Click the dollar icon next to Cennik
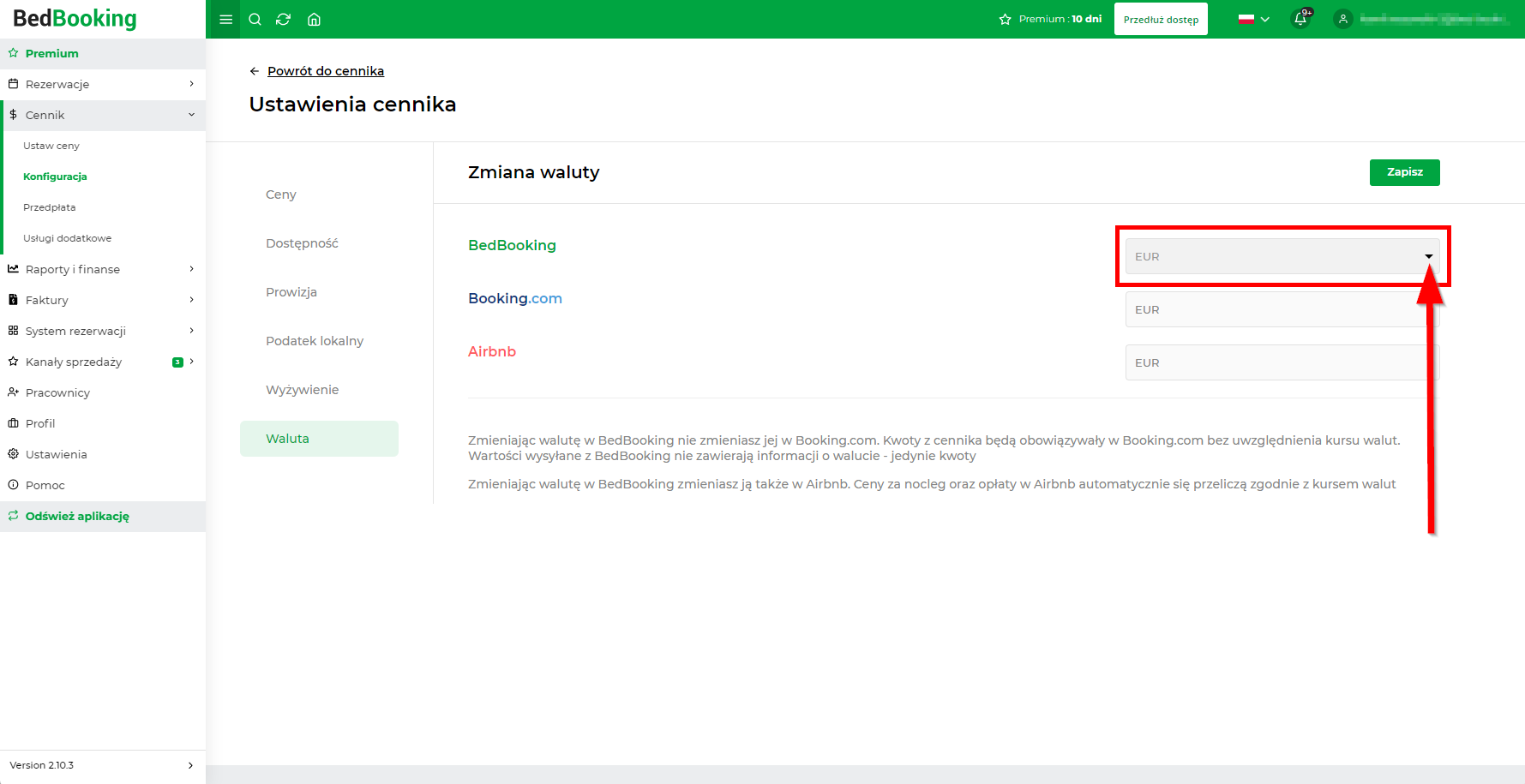 point(13,115)
